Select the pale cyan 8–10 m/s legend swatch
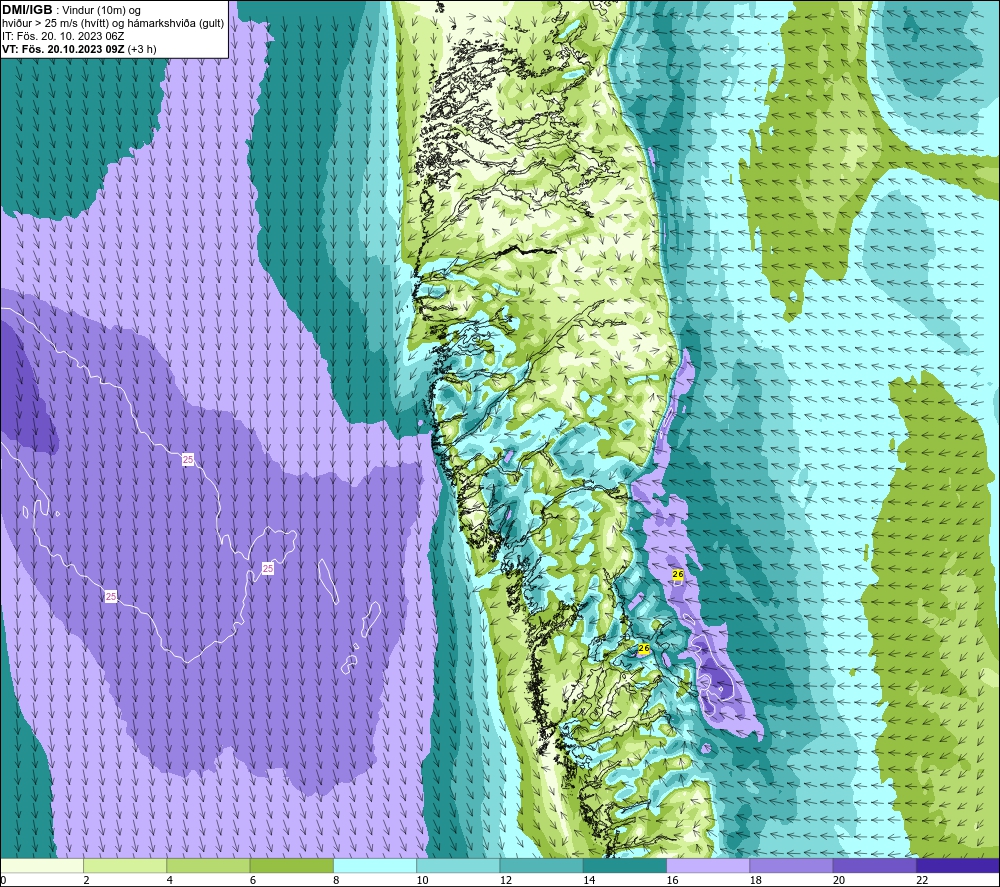This screenshot has height=887, width=1000. tap(375, 865)
